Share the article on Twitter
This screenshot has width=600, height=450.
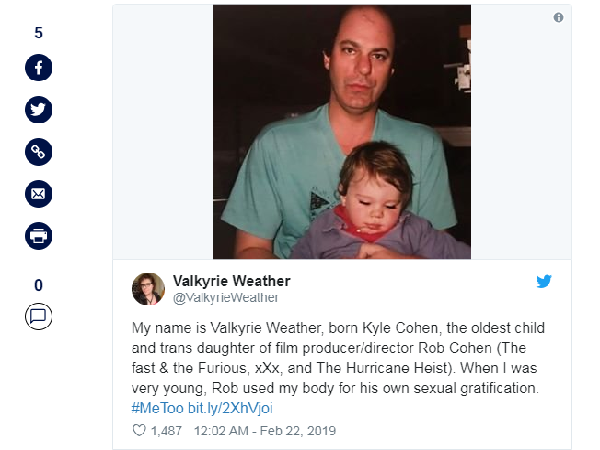pyautogui.click(x=38, y=110)
